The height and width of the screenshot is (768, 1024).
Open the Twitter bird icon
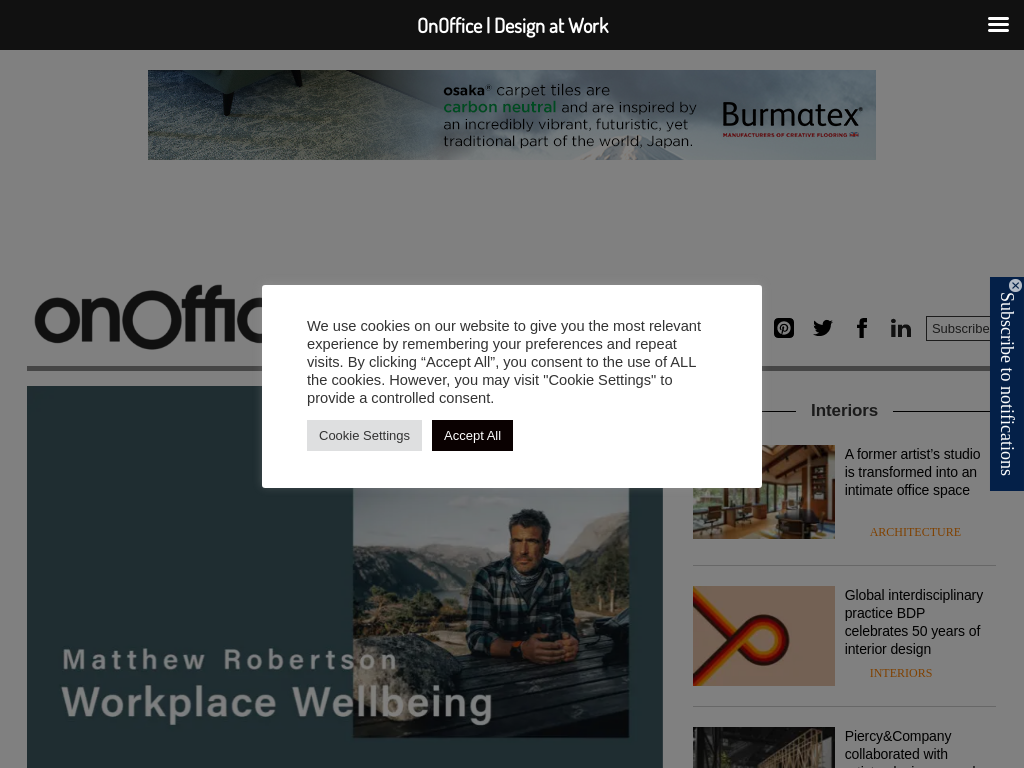point(823,328)
